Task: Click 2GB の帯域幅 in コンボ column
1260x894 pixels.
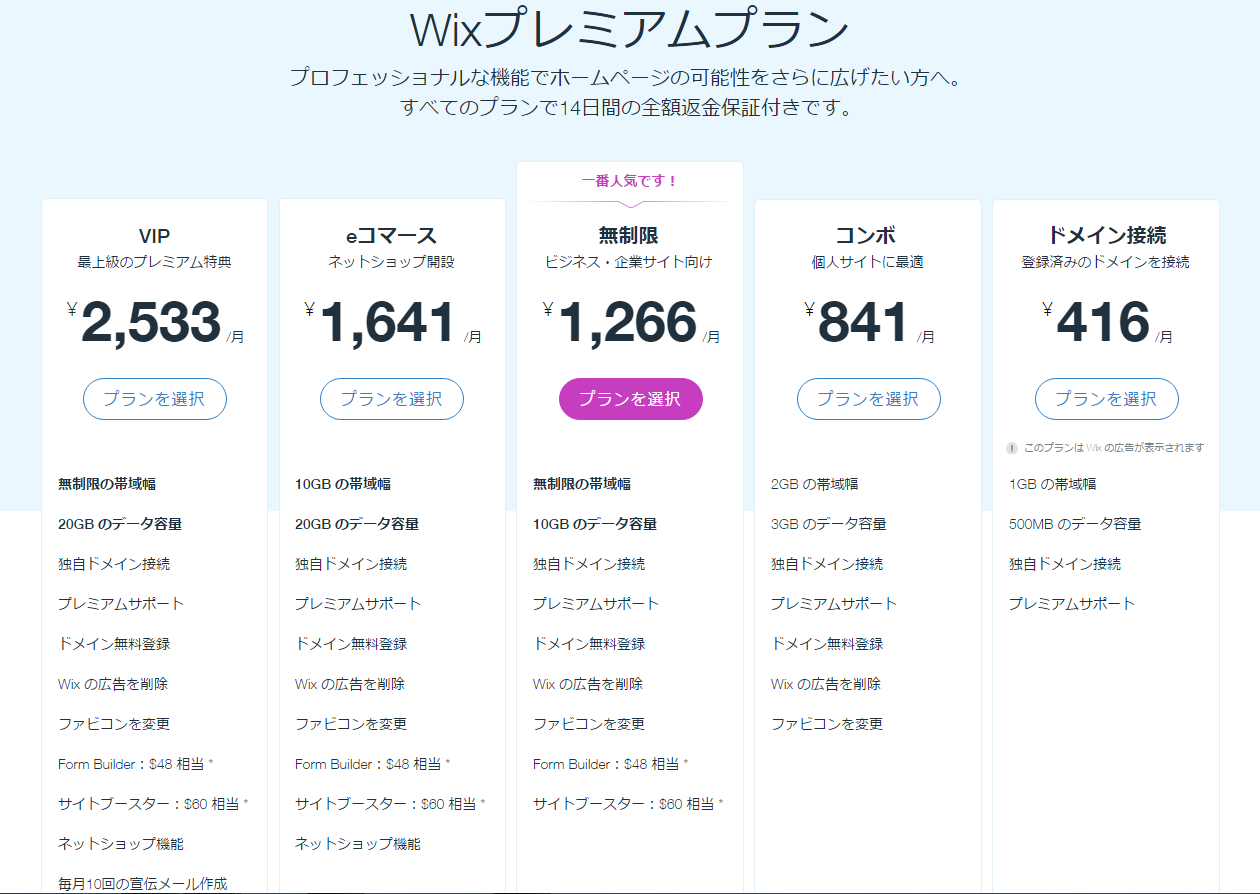Action: pyautogui.click(x=815, y=484)
